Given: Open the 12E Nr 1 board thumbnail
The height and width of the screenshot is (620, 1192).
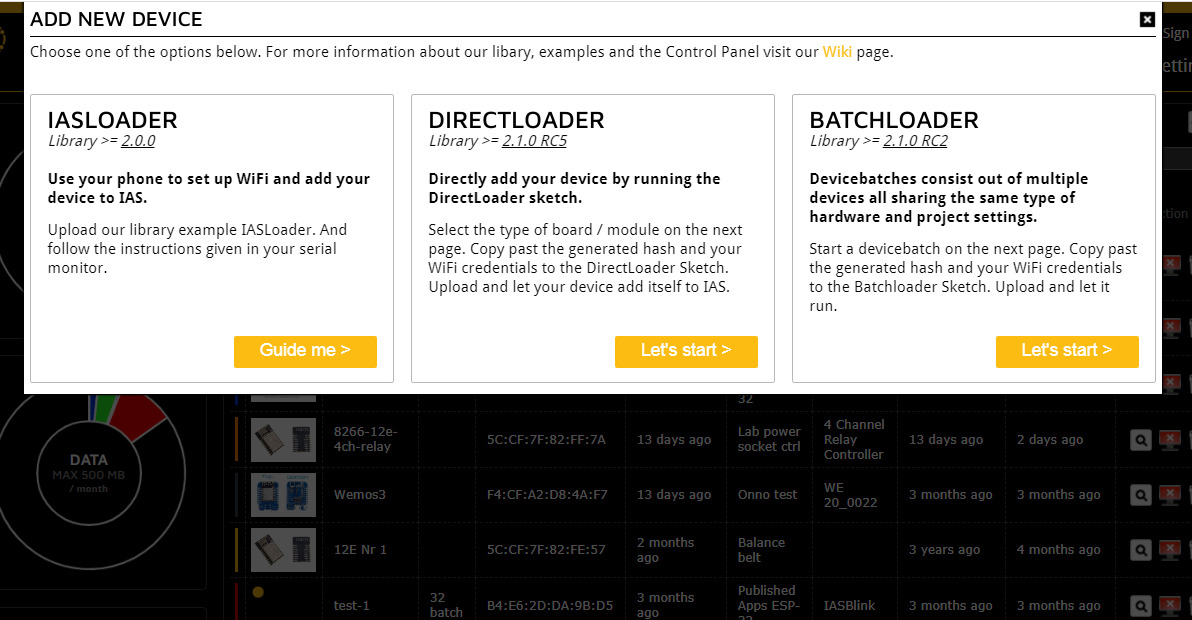Looking at the screenshot, I should point(284,550).
